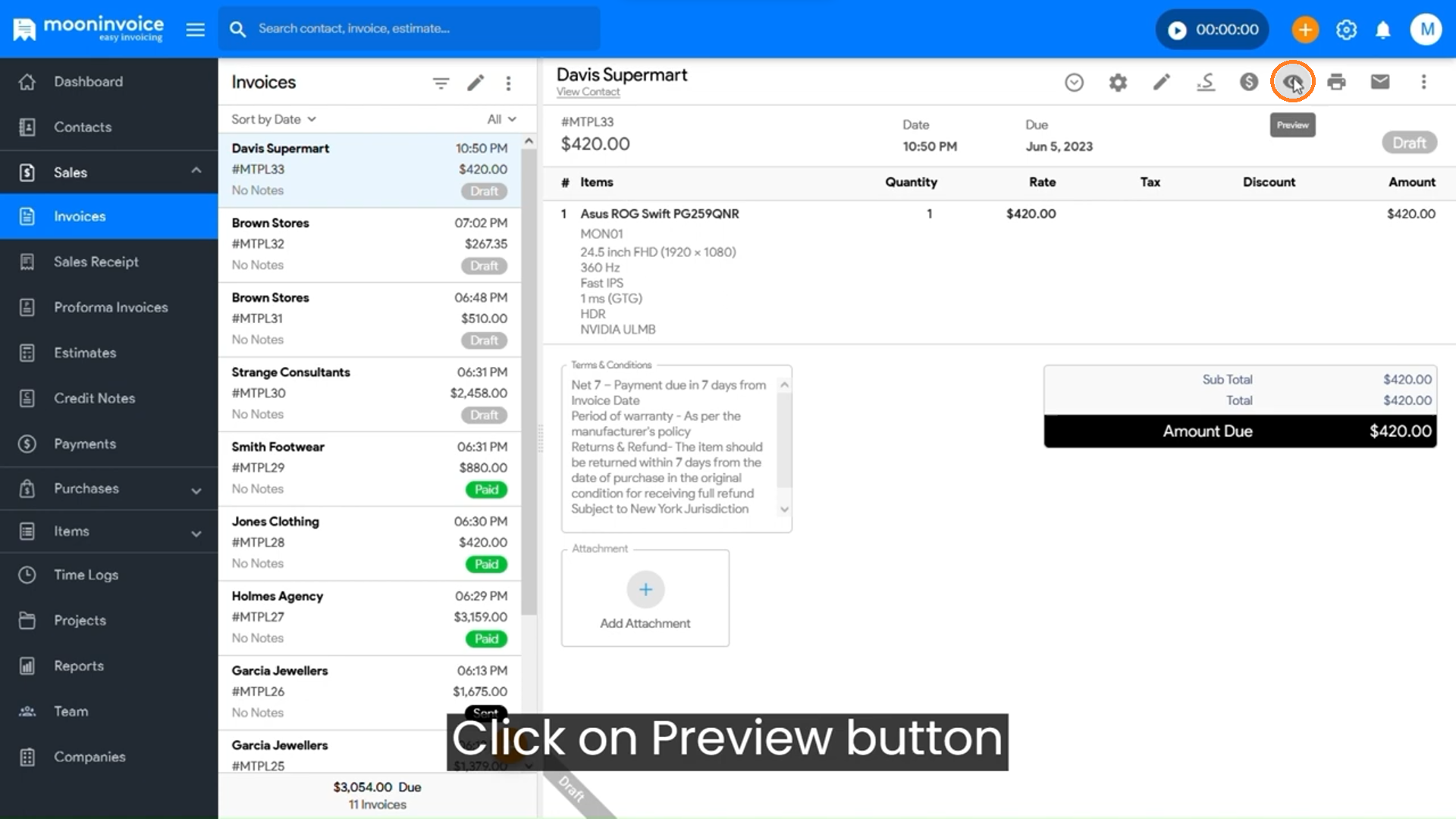Click the search contact and invoice field
This screenshot has width=1456, height=819.
(409, 29)
